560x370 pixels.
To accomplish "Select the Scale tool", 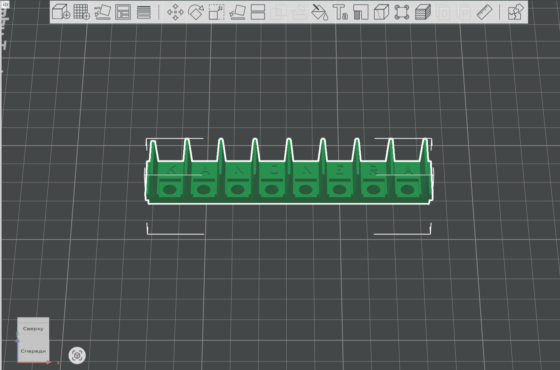I will pos(216,12).
